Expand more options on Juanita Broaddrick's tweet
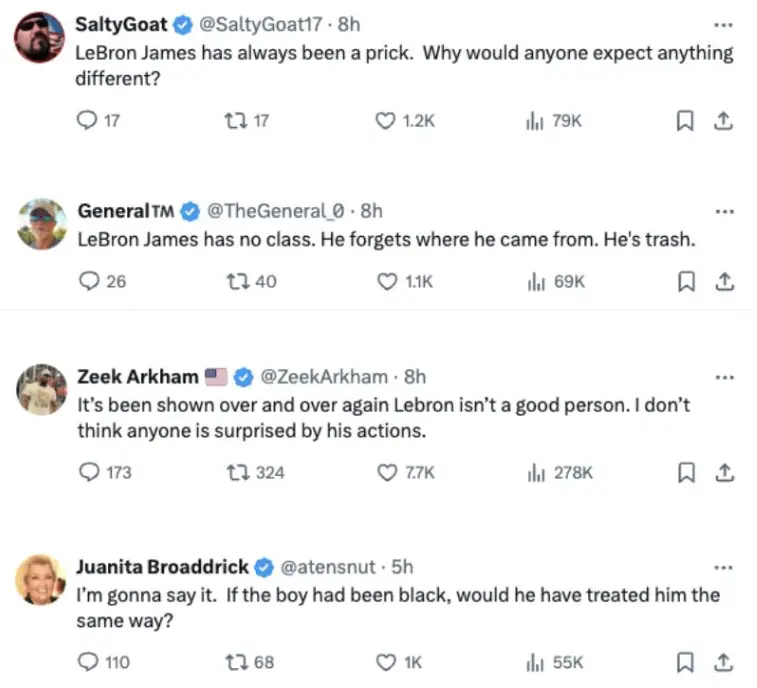The width and height of the screenshot is (757, 688). pos(724,567)
